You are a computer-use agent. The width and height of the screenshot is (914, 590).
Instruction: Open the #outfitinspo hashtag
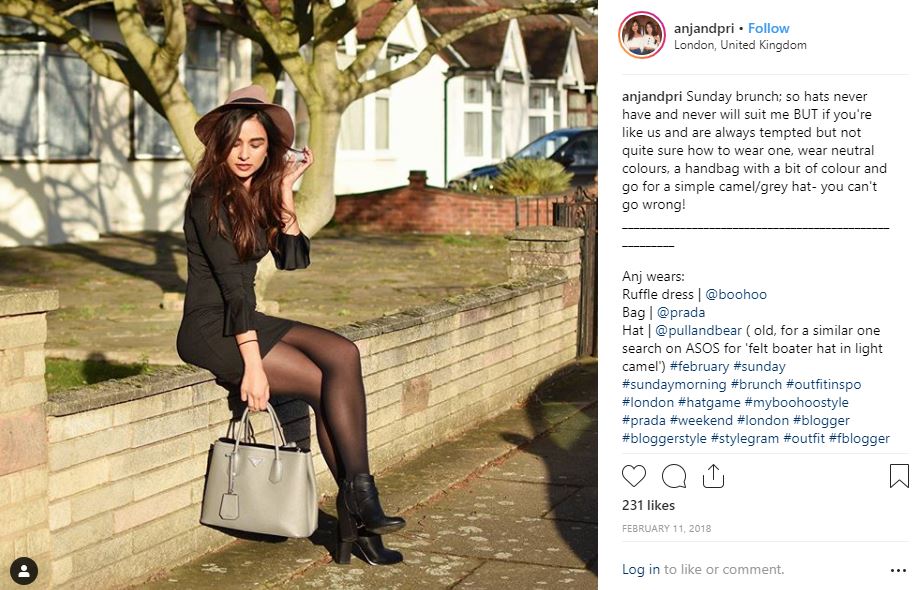tap(823, 385)
